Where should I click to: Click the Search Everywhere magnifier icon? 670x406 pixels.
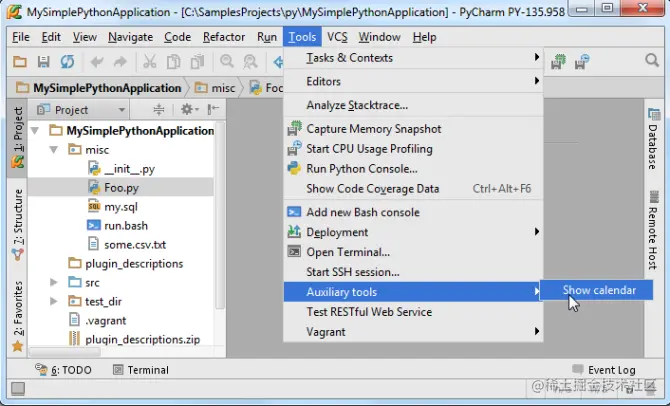click(x=652, y=61)
